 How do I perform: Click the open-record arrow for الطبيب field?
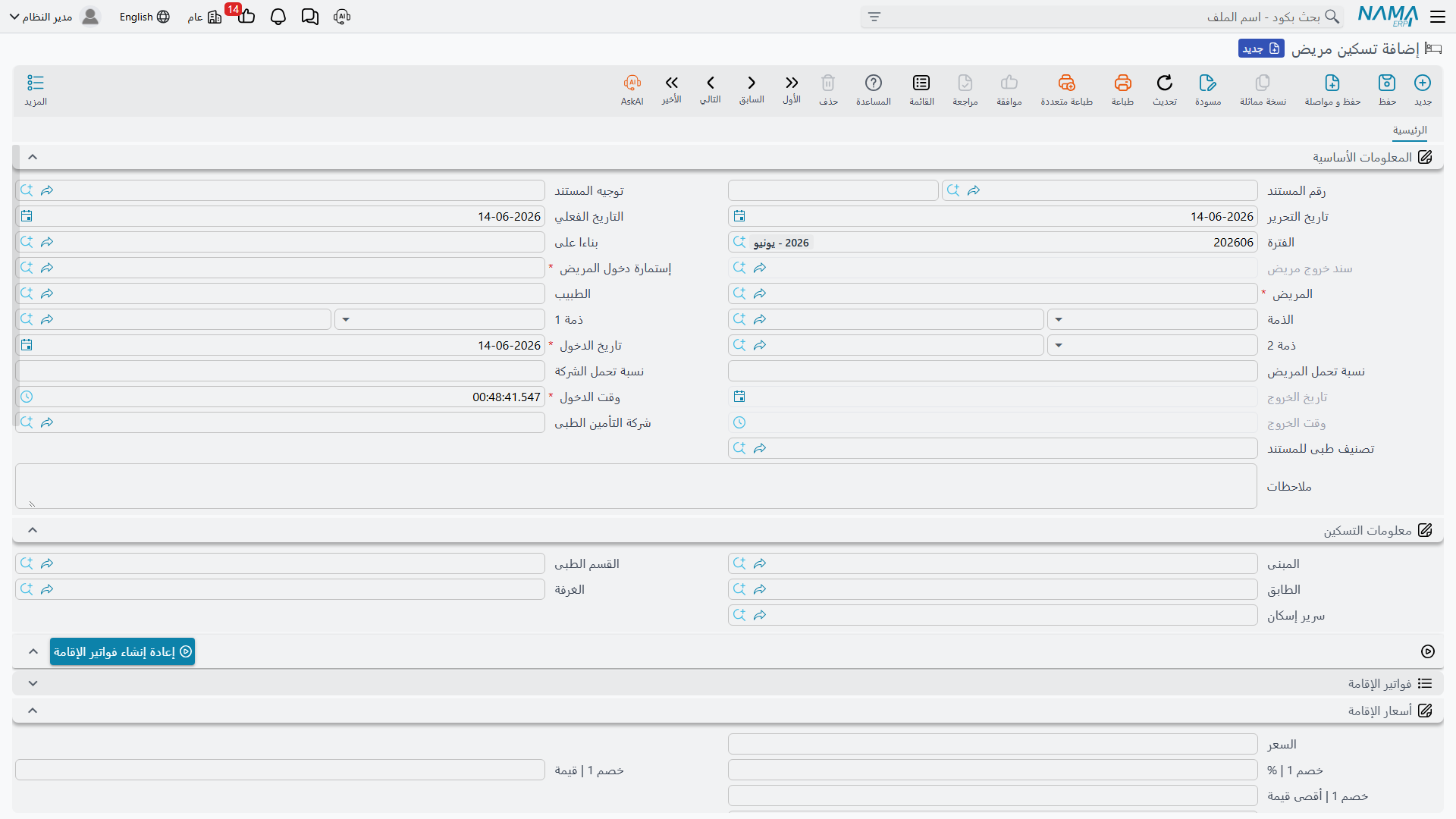coord(47,293)
